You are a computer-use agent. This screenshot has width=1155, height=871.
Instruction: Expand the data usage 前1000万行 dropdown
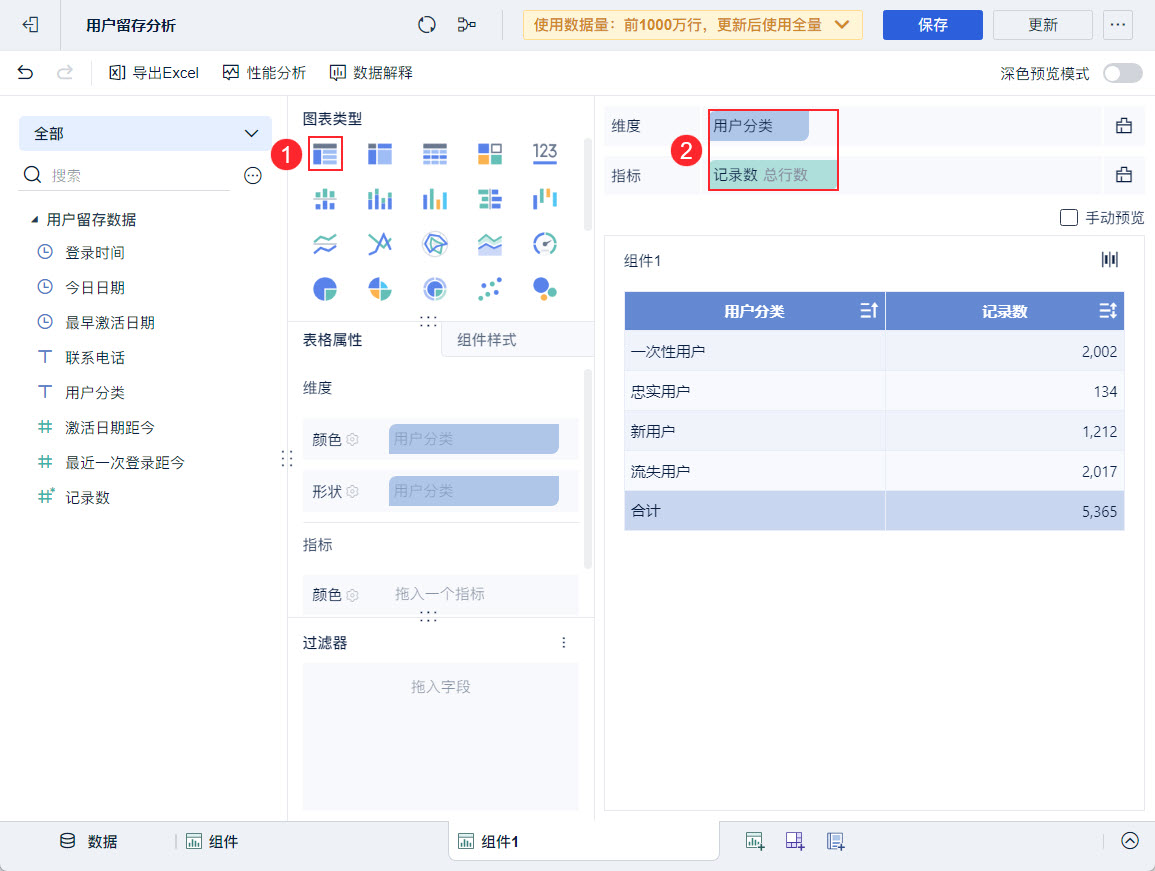[x=692, y=25]
